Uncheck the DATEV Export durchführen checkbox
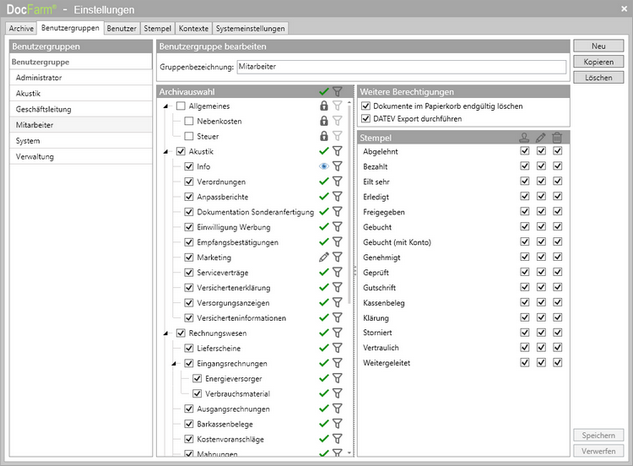The height and width of the screenshot is (466, 633). click(x=366, y=119)
